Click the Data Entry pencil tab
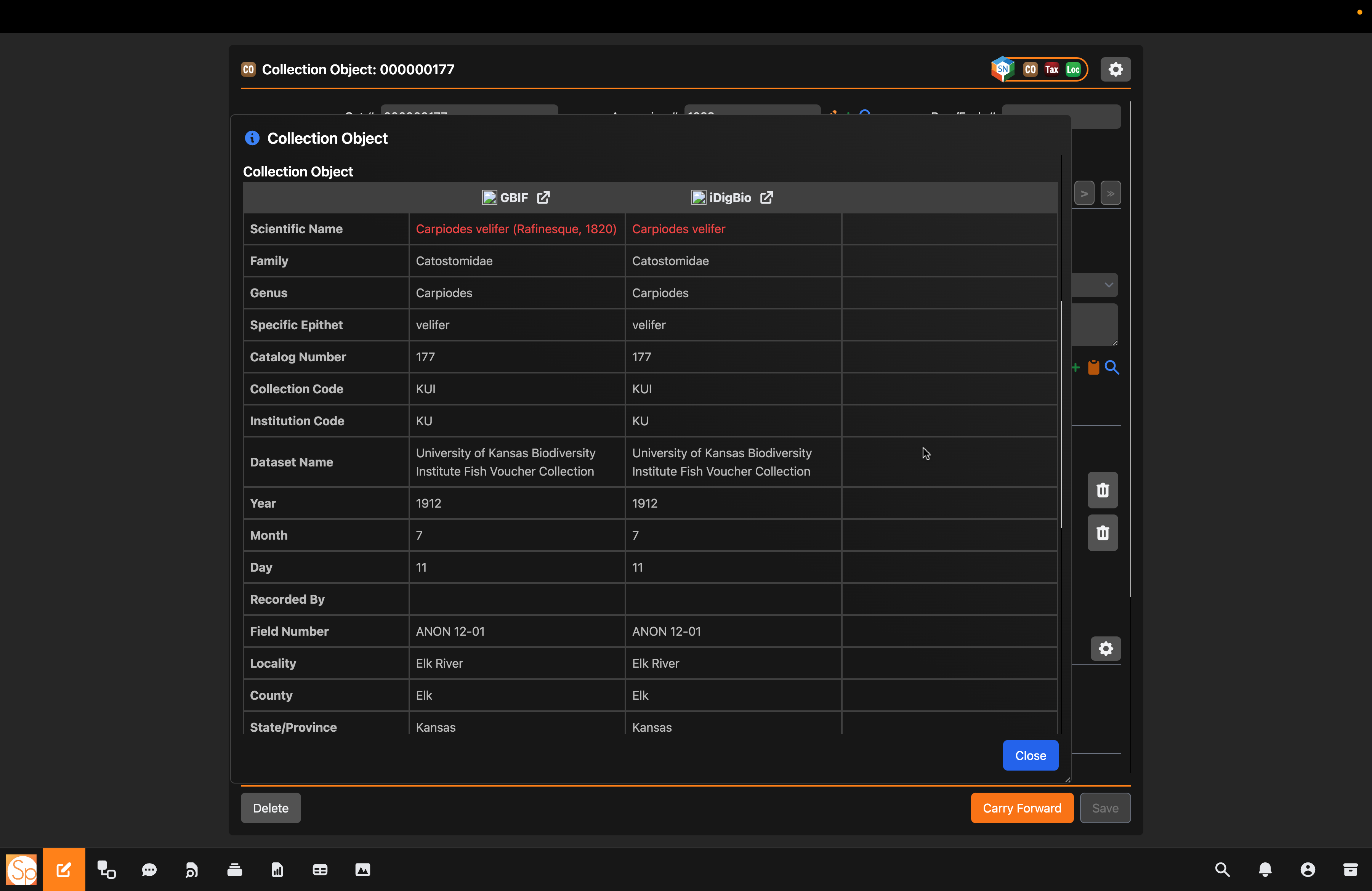This screenshot has height=891, width=1372. tap(63, 870)
